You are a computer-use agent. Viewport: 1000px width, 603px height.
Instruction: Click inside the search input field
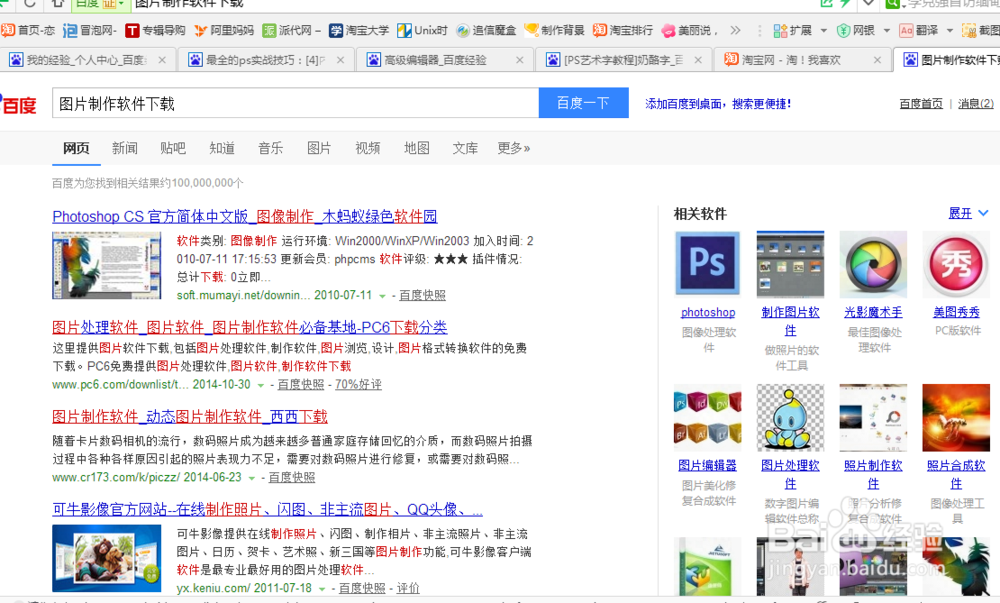300,103
